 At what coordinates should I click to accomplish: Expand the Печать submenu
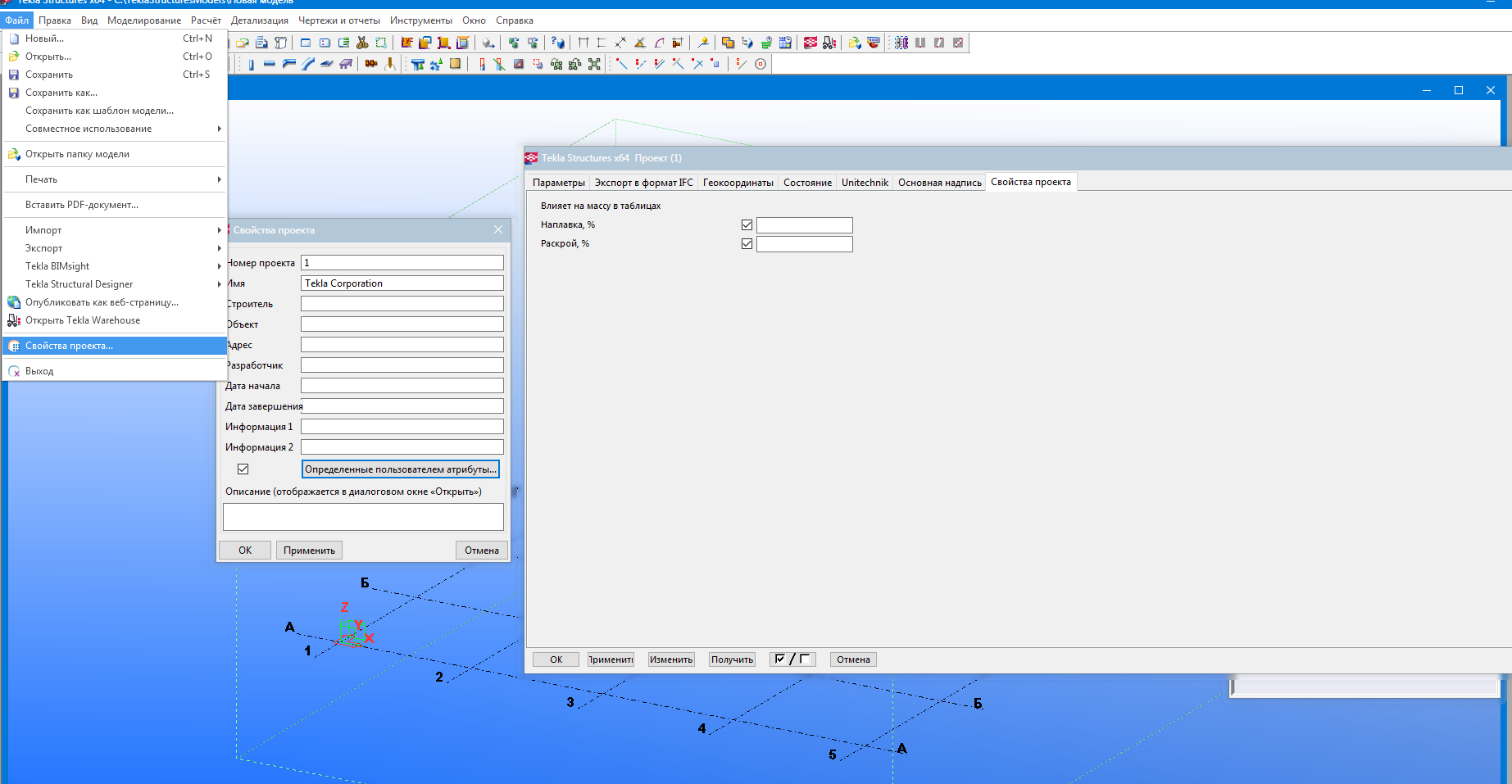click(115, 179)
